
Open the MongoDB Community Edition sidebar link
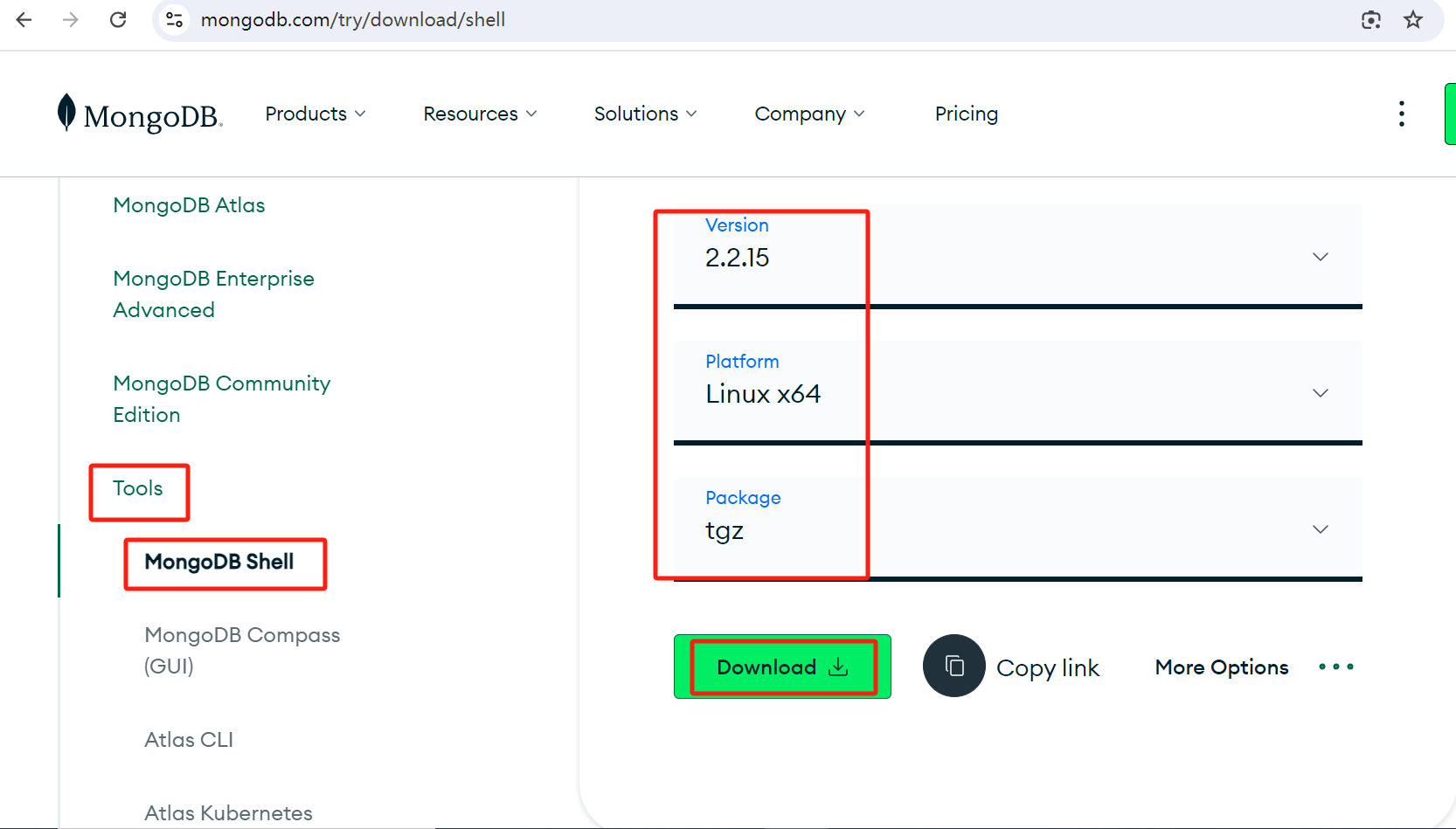[x=222, y=399]
